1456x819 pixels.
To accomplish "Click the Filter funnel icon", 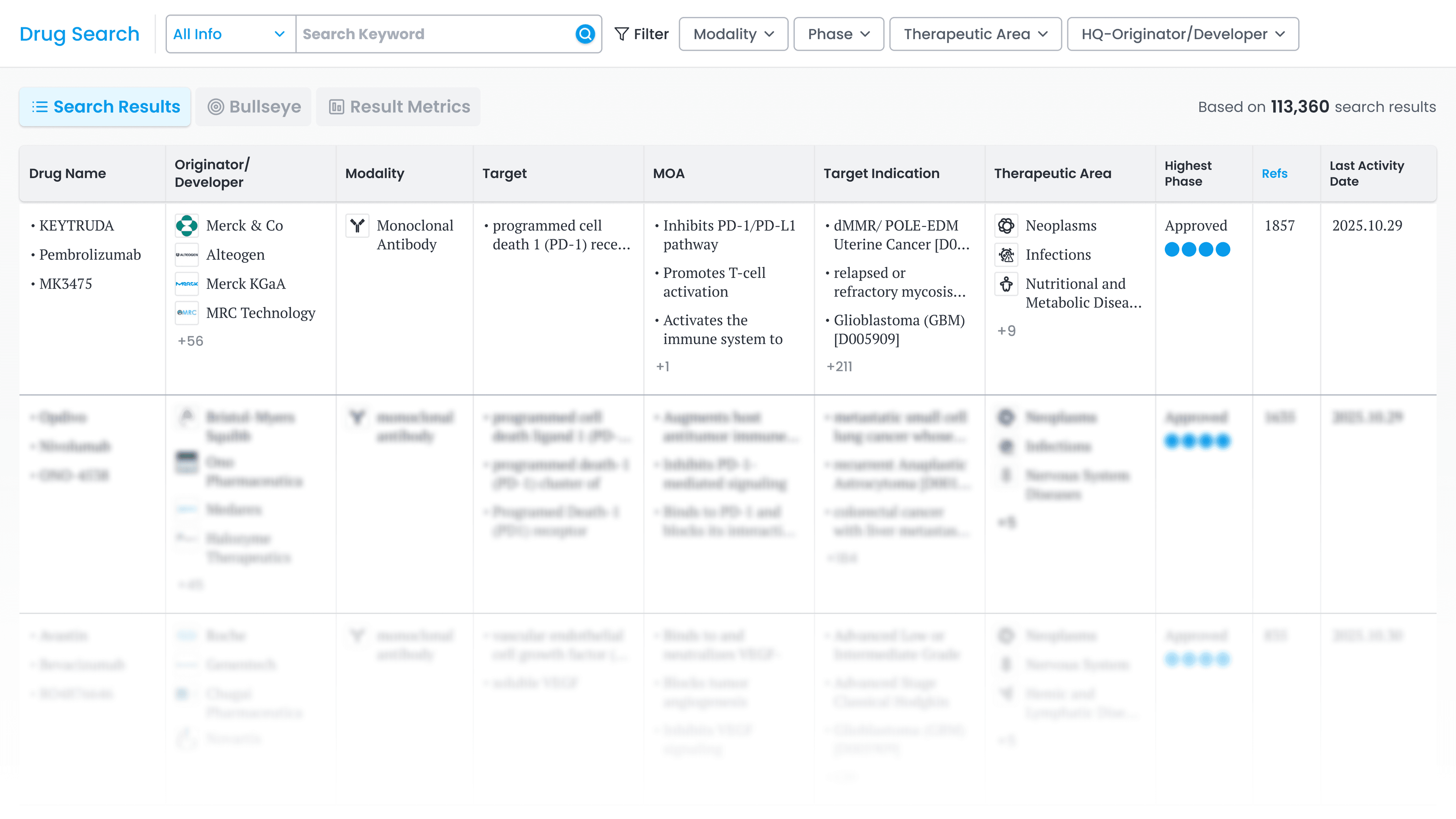I will click(622, 34).
